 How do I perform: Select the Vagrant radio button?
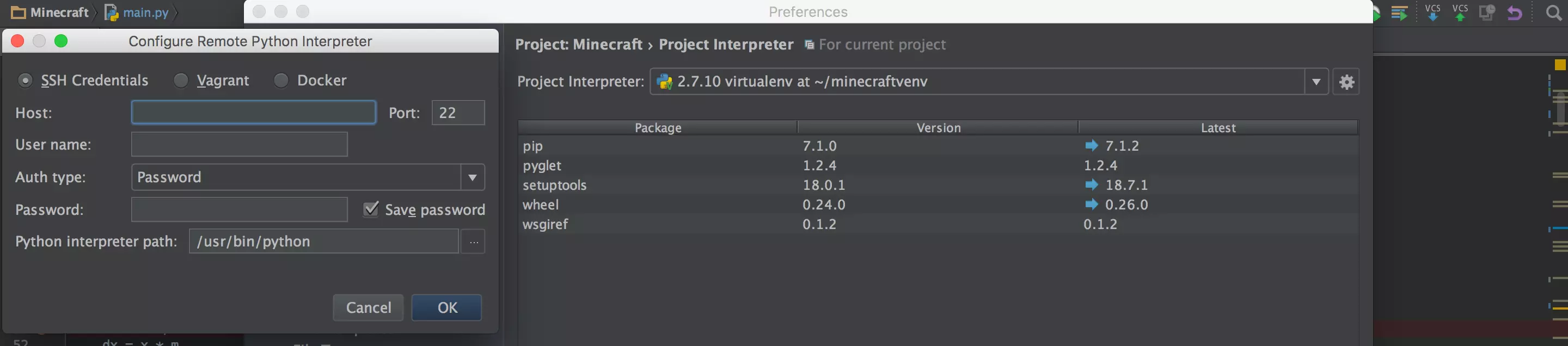coord(181,81)
